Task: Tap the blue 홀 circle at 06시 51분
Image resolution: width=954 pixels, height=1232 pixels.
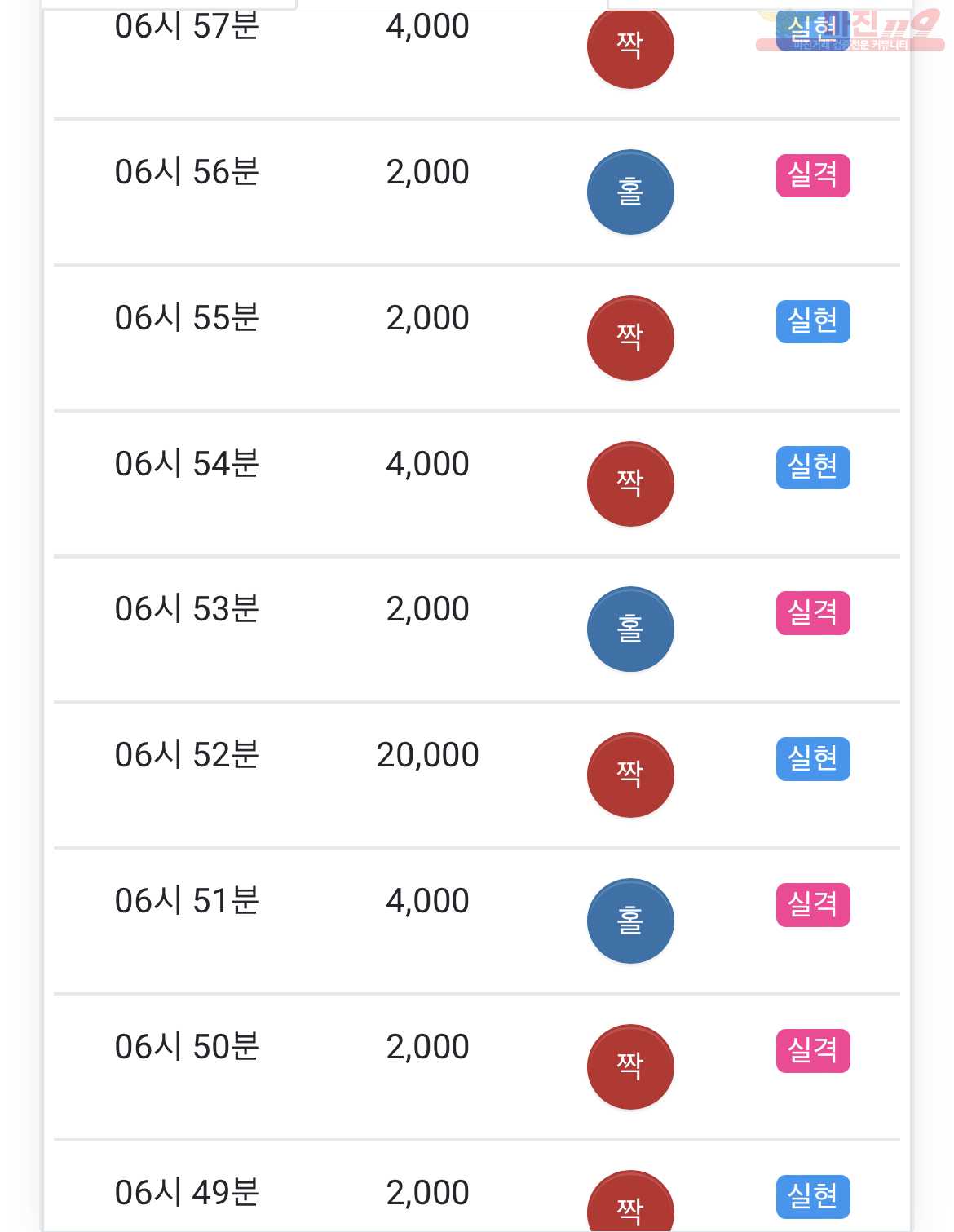Action: [x=630, y=921]
